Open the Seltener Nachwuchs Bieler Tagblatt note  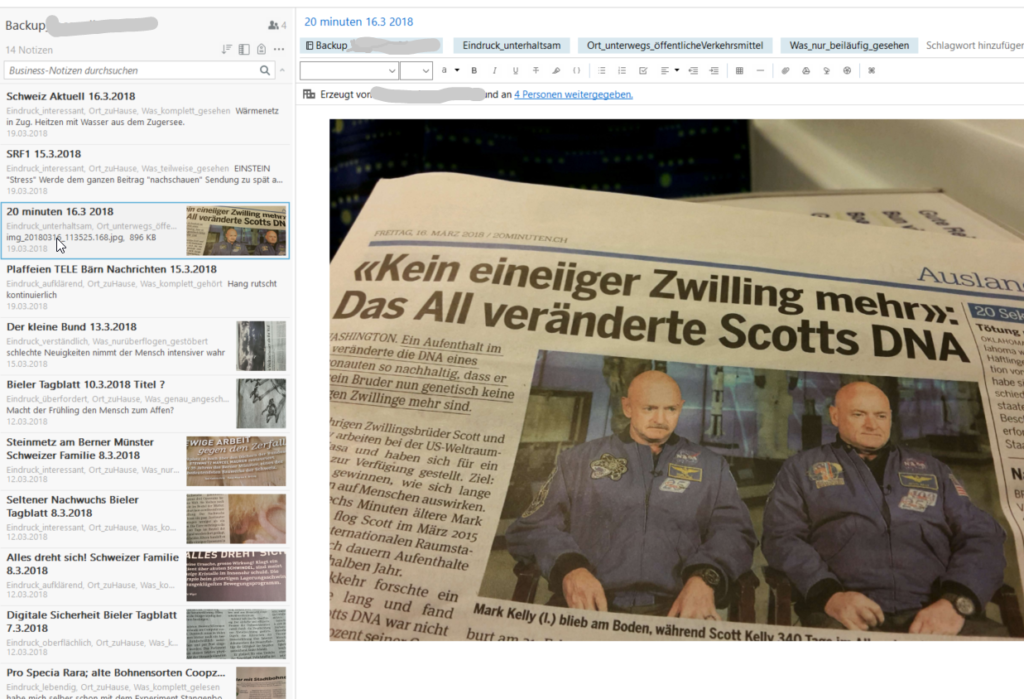click(145, 519)
